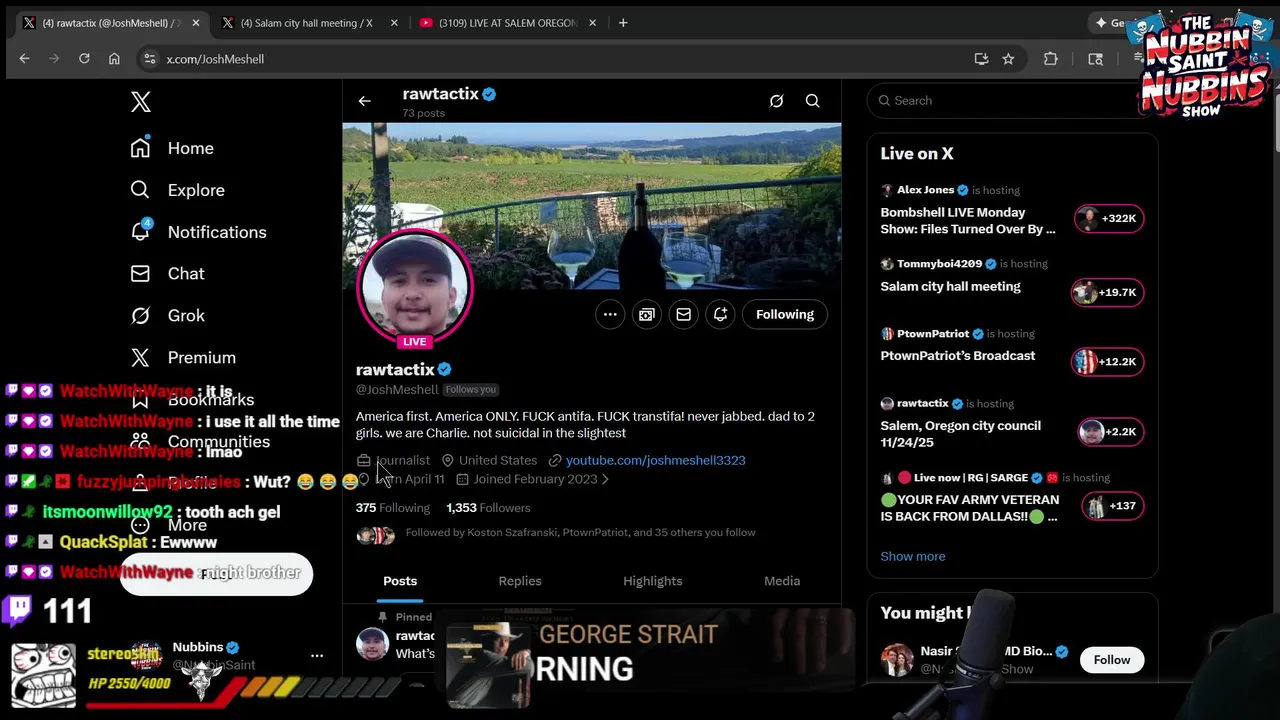Click the +137 listeners badge
This screenshot has width=1280, height=720.
(1113, 506)
